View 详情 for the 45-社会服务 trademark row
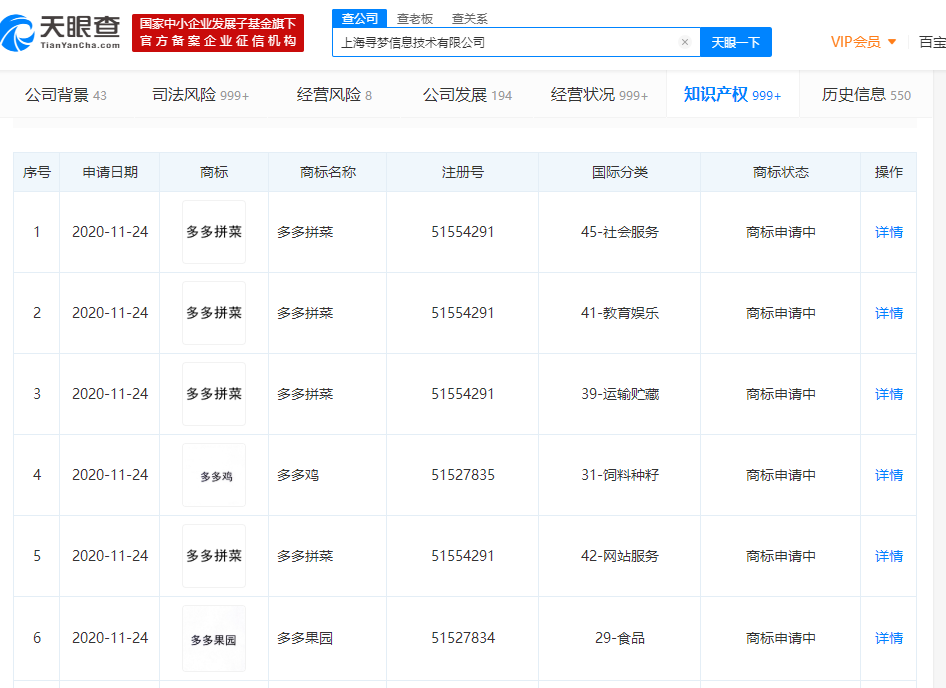 point(888,232)
